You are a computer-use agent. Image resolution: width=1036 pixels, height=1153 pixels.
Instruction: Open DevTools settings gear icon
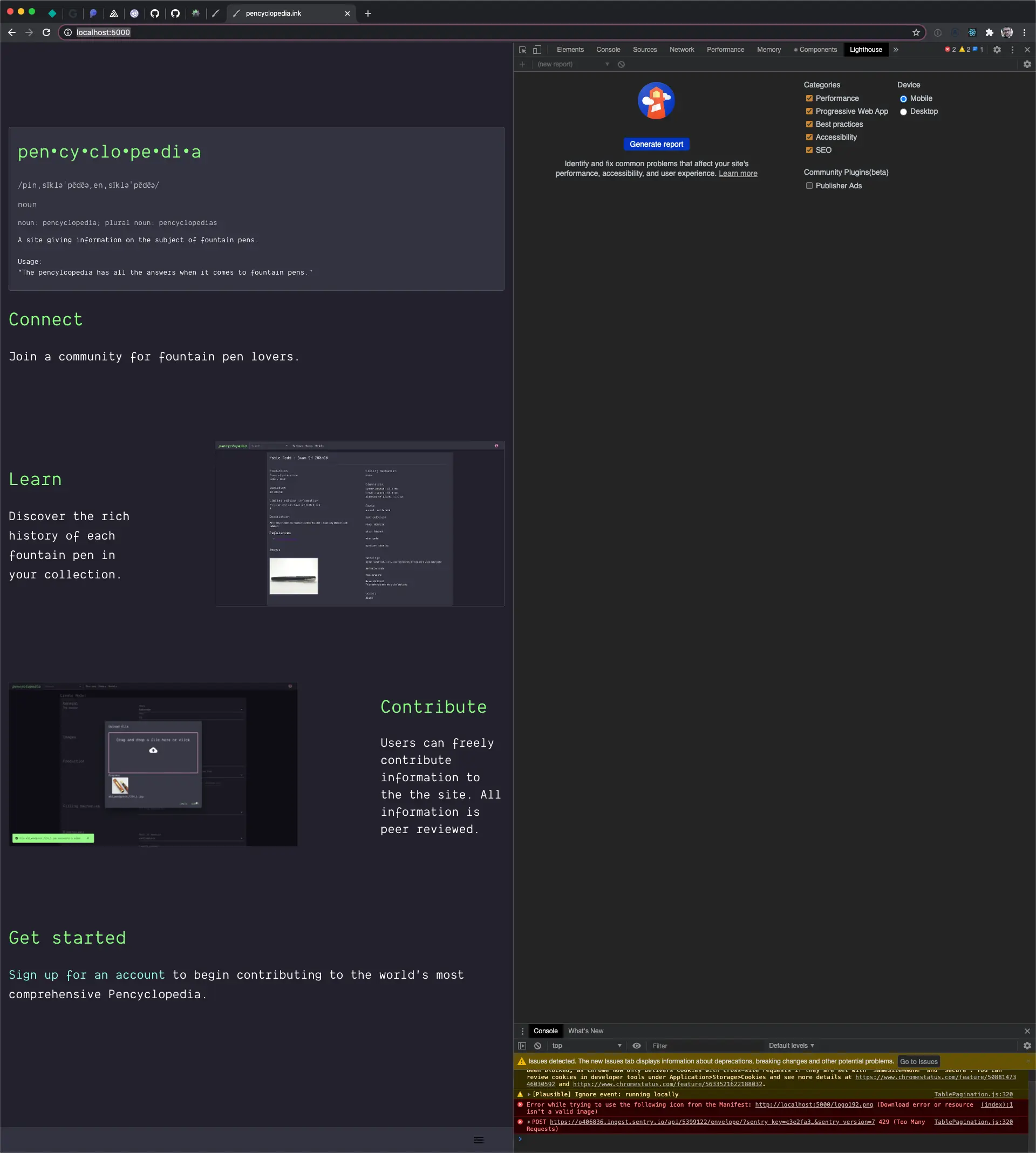pyautogui.click(x=997, y=50)
